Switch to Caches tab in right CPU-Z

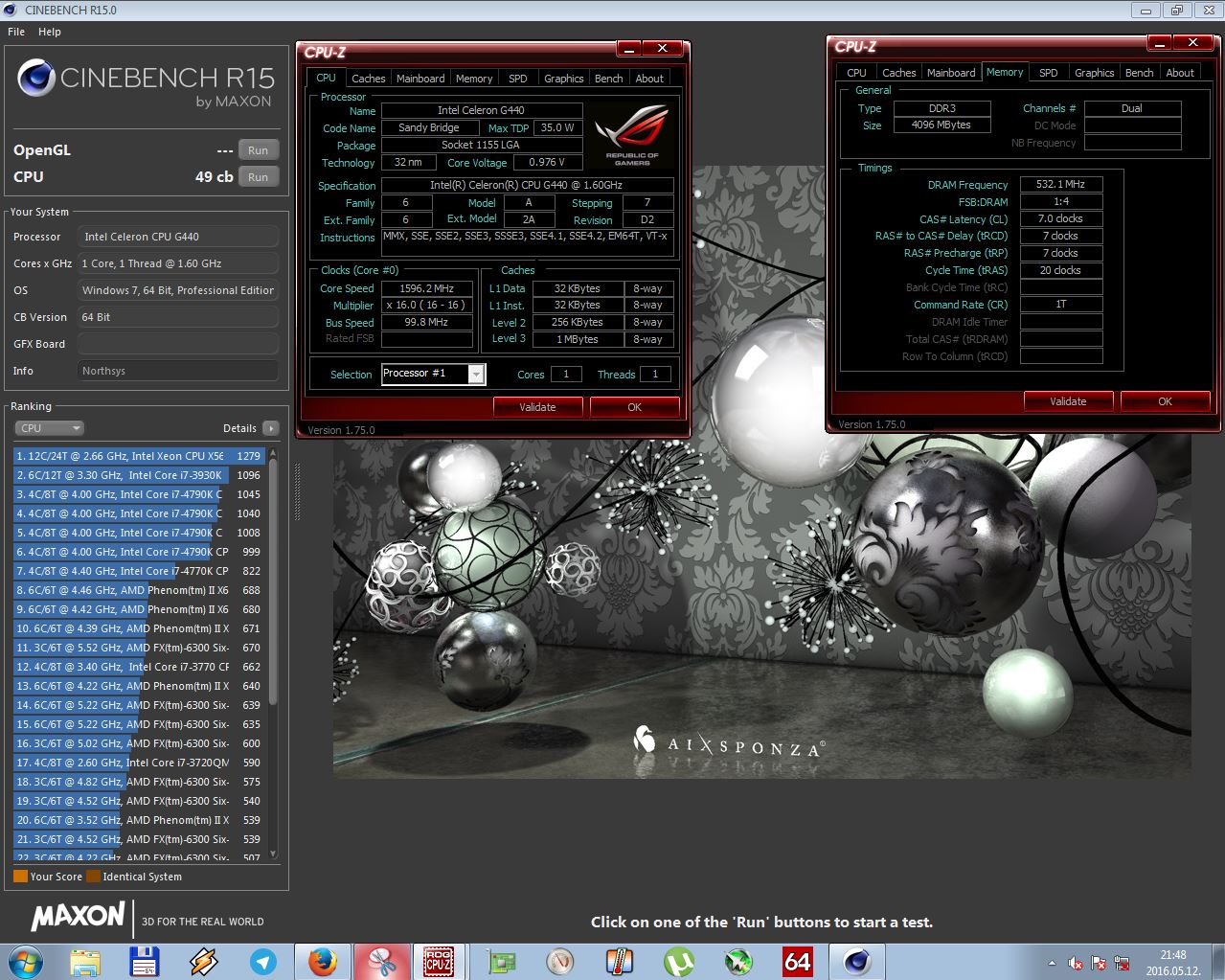[x=898, y=73]
